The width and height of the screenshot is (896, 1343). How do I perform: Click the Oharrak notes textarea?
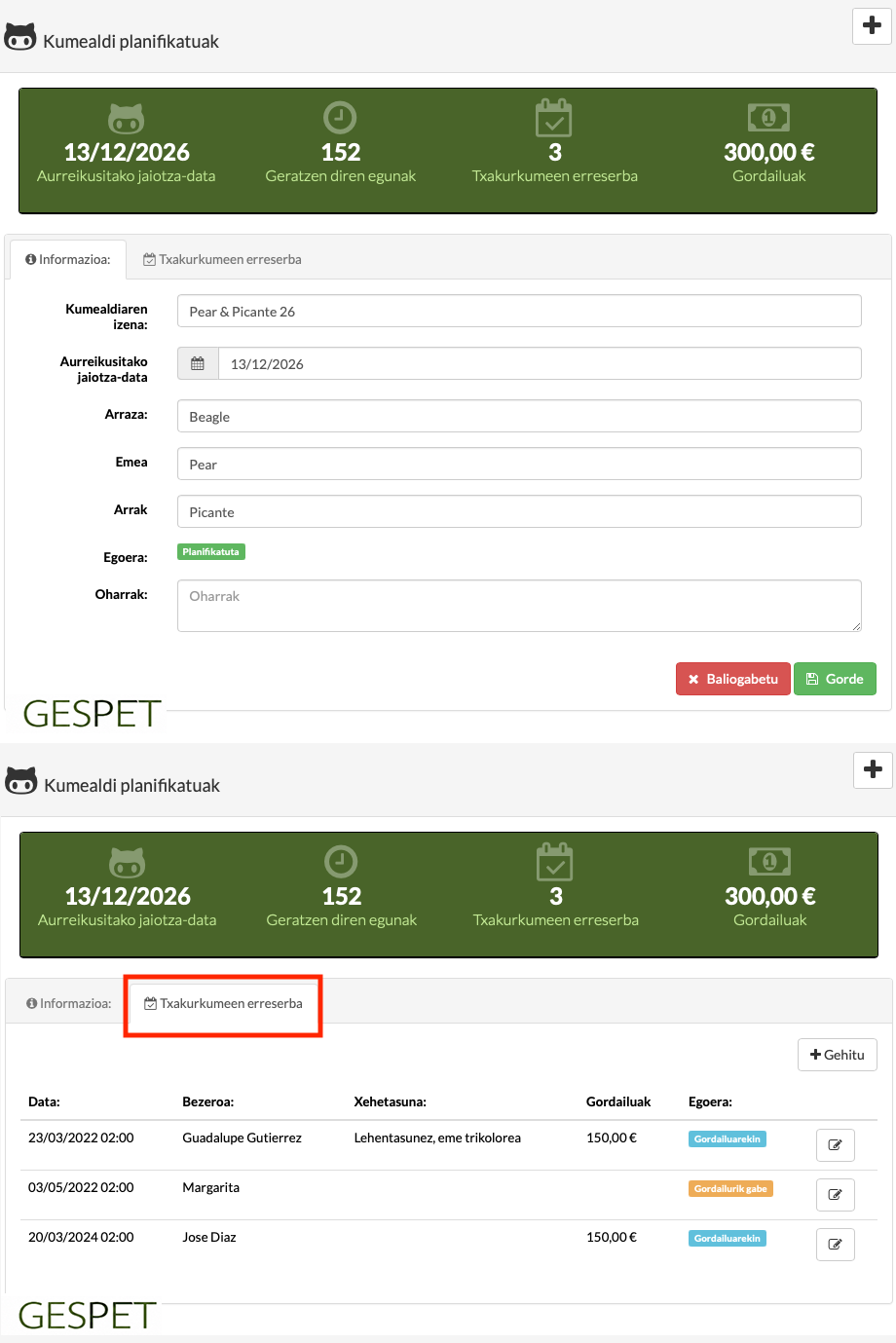519,606
